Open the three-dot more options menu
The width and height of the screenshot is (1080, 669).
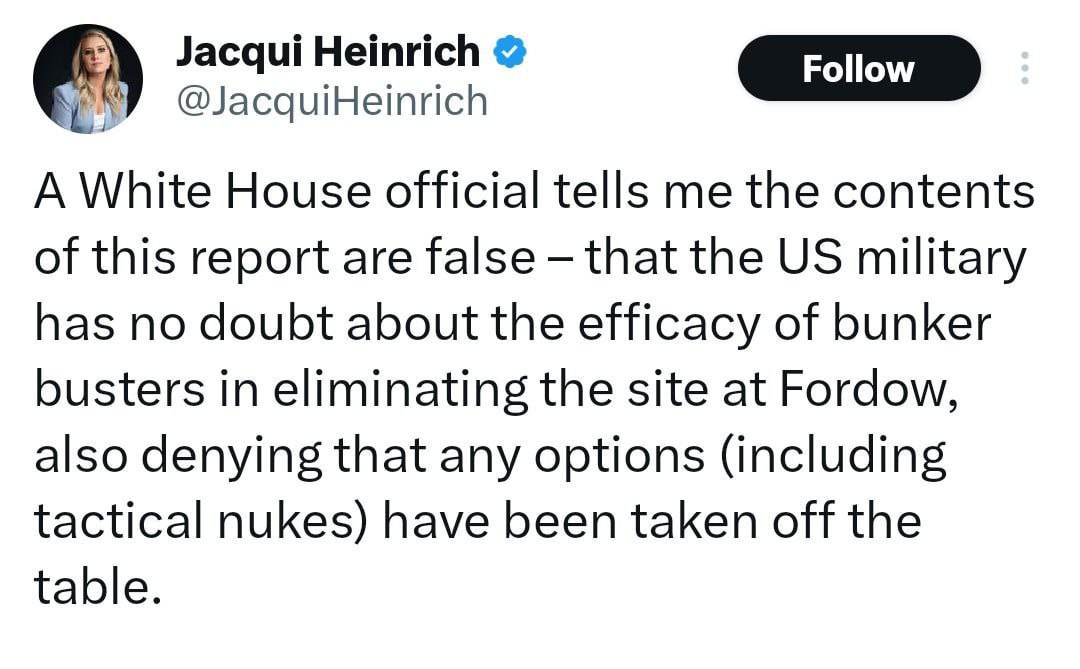1023,68
